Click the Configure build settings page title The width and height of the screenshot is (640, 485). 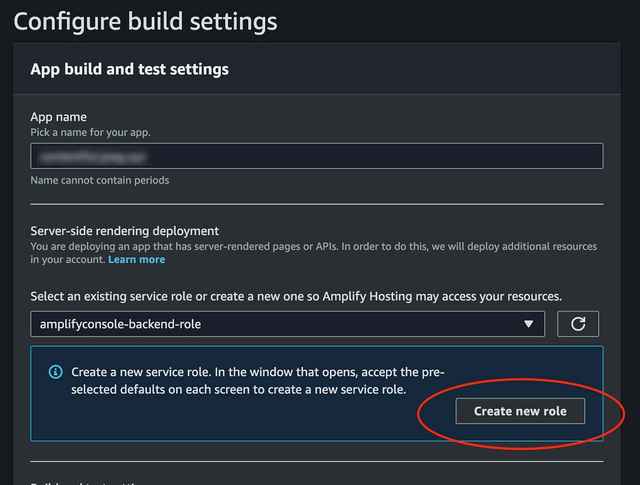click(x=145, y=22)
